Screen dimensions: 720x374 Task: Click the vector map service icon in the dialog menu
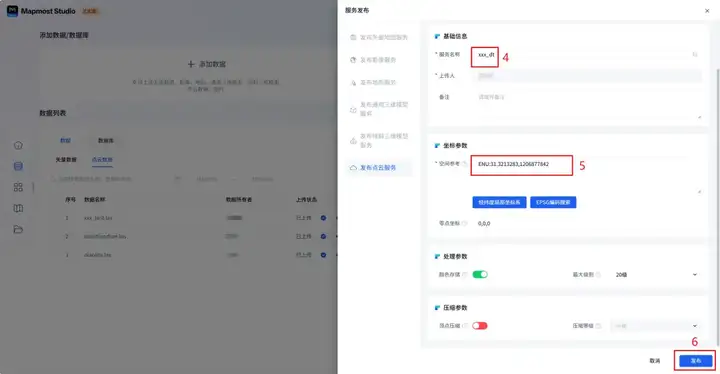[x=353, y=37]
